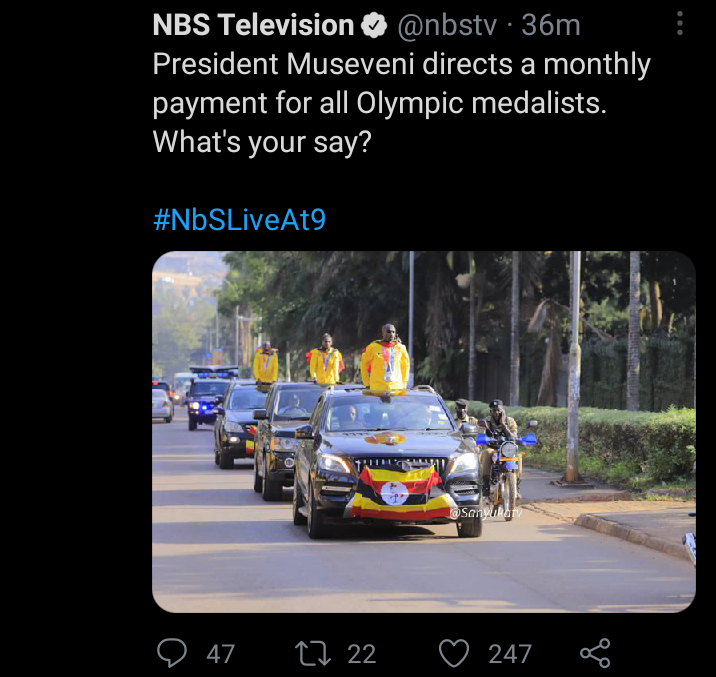Open the 36m timestamp link
Screen dimensions: 716x677
[x=551, y=25]
